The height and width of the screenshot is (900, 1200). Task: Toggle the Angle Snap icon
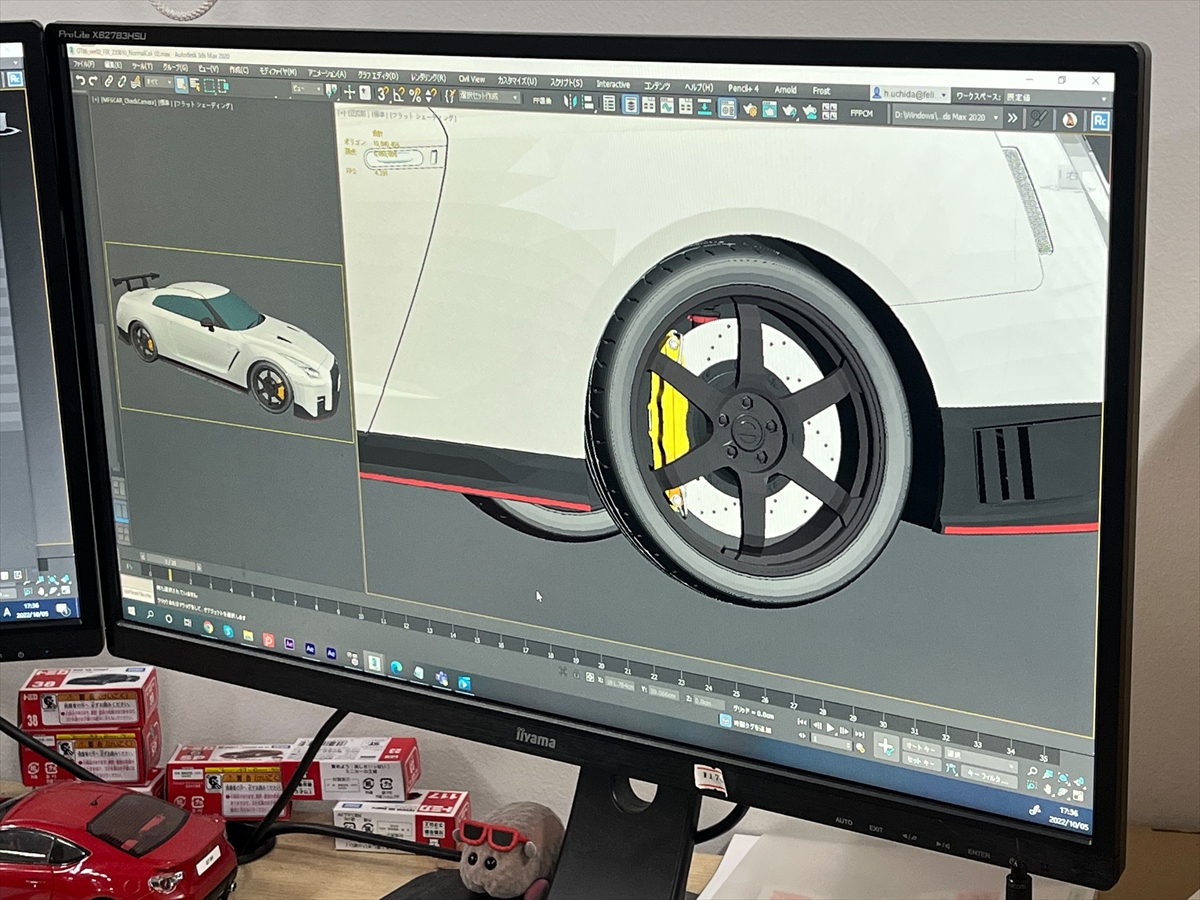pos(398,95)
